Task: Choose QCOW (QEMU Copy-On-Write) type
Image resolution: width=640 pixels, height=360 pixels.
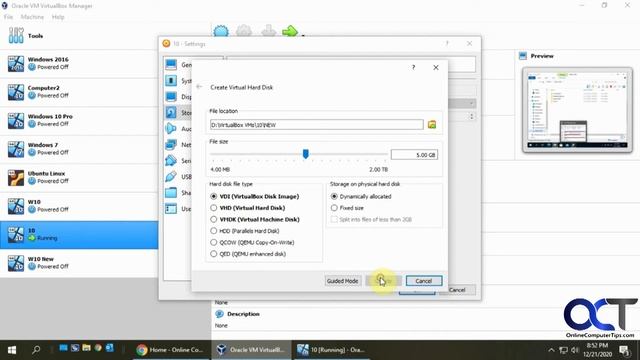Action: coord(213,242)
